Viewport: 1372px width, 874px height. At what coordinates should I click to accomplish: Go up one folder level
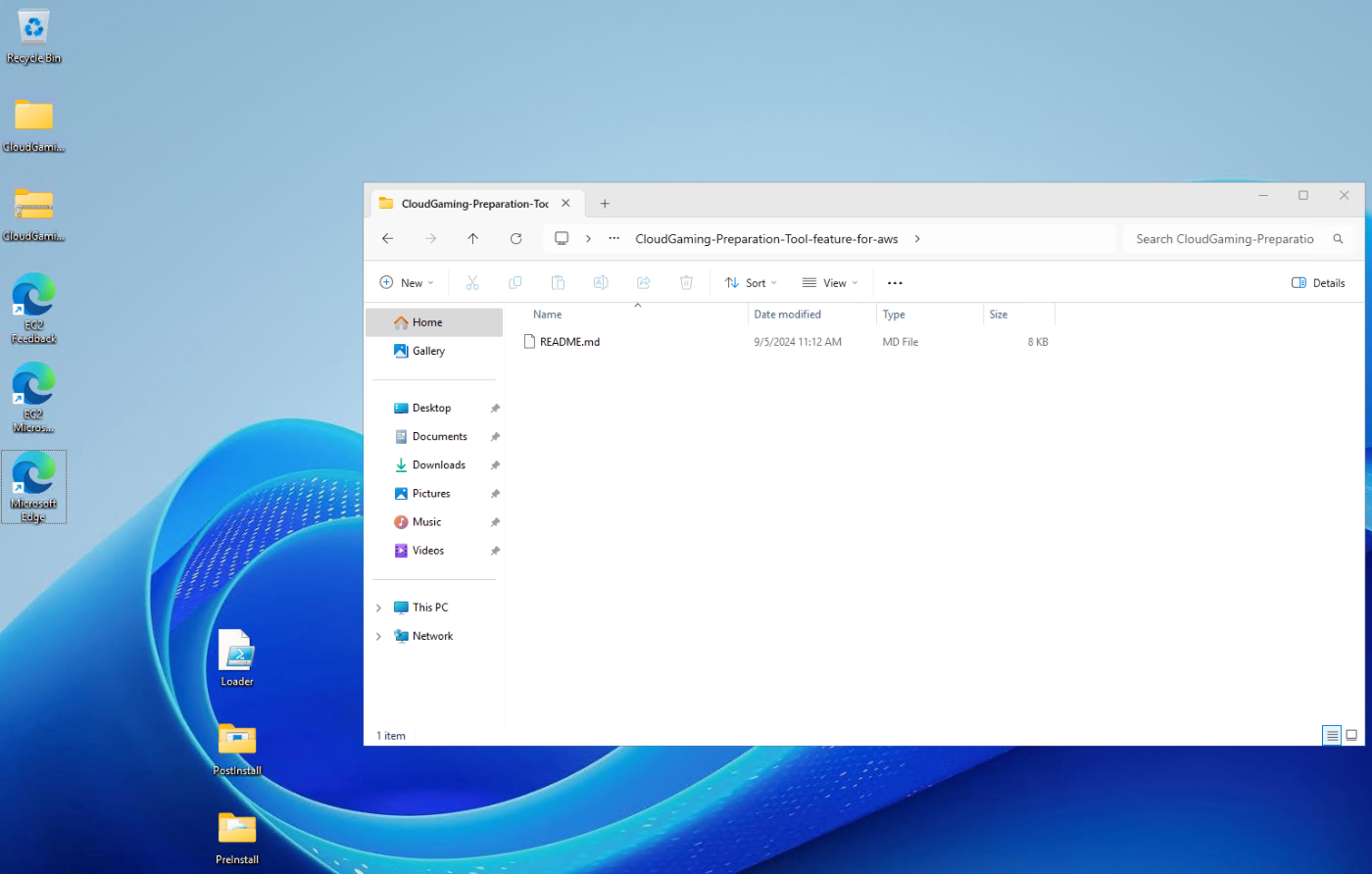[472, 239]
